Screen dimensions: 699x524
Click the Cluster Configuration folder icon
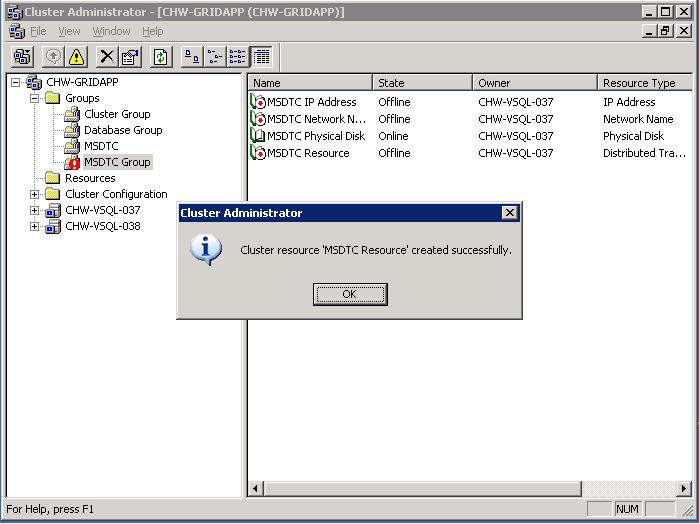pos(53,194)
